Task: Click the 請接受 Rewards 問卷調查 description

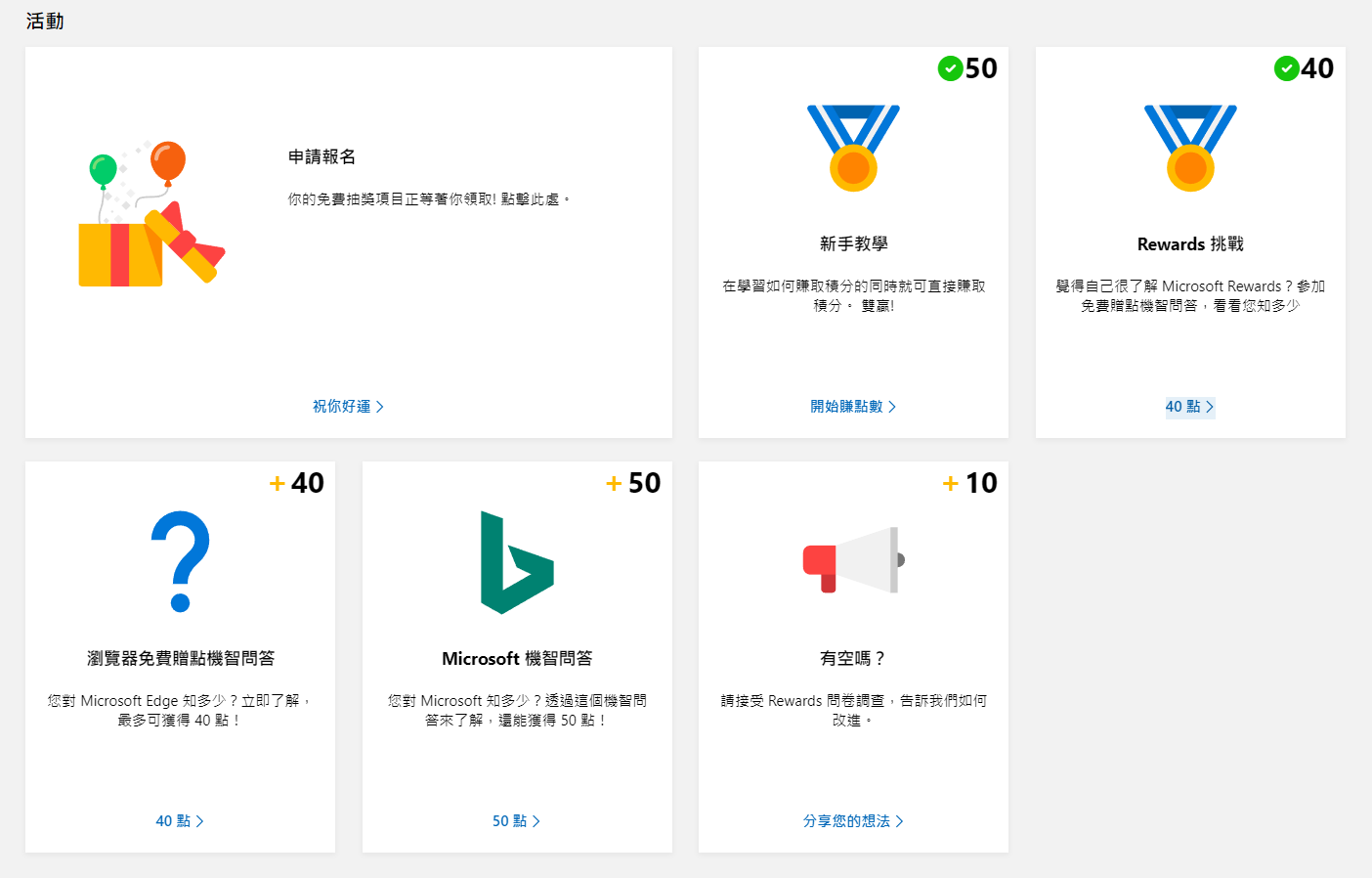Action: pyautogui.click(x=853, y=711)
